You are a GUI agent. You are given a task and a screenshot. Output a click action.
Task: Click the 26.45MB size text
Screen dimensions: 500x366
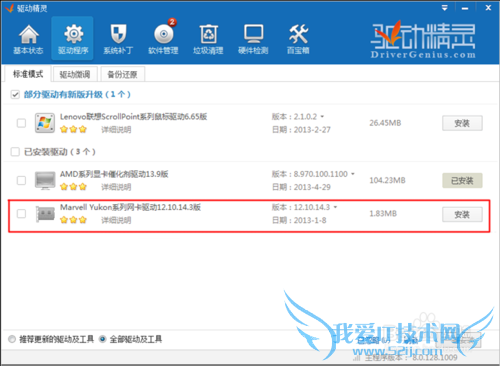(x=385, y=123)
